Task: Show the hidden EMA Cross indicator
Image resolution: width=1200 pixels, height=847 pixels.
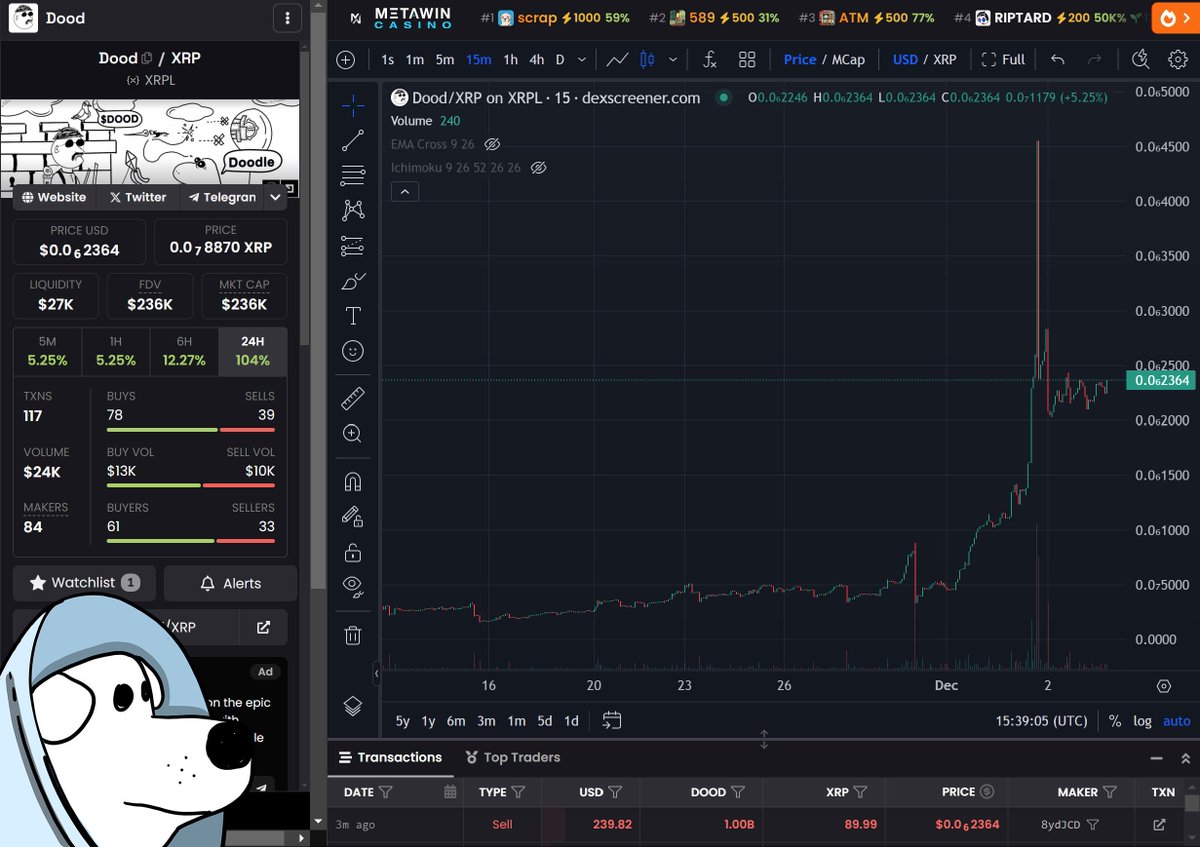Action: coord(491,144)
